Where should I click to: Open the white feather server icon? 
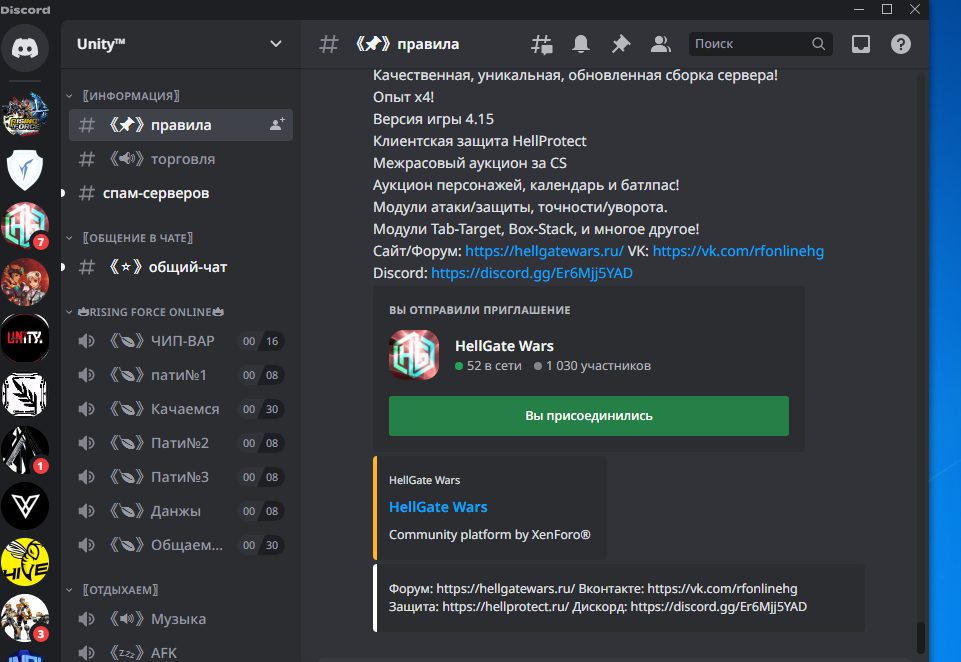pos(25,394)
